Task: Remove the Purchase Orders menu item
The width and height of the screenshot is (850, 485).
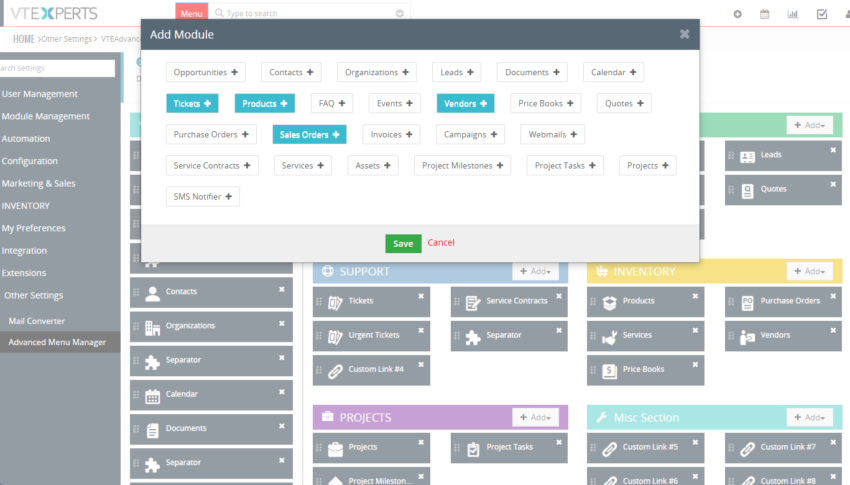Action: point(833,296)
